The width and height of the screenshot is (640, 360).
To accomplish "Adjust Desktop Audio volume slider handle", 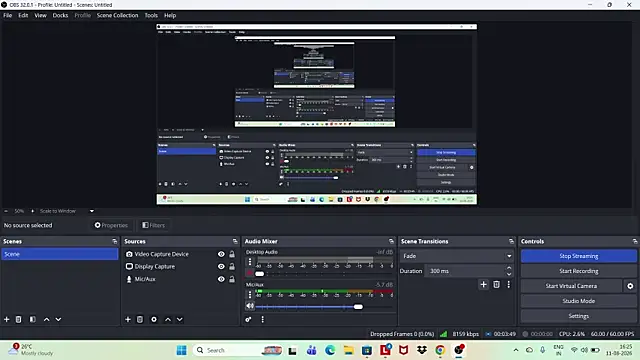I will tap(260, 273).
